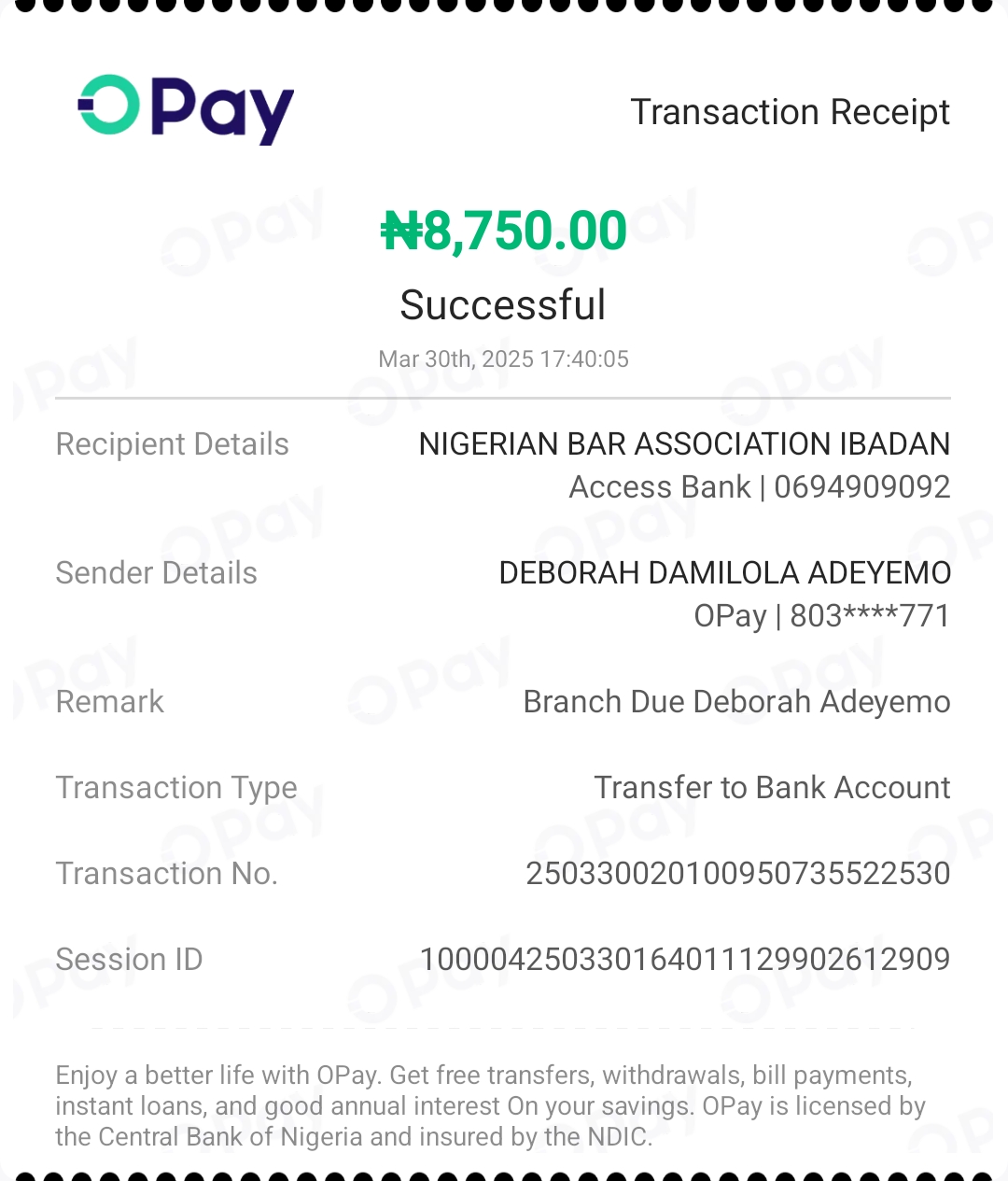Screen dimensions: 1008x1181
Task: Select the Session ID number value
Action: coord(685,960)
